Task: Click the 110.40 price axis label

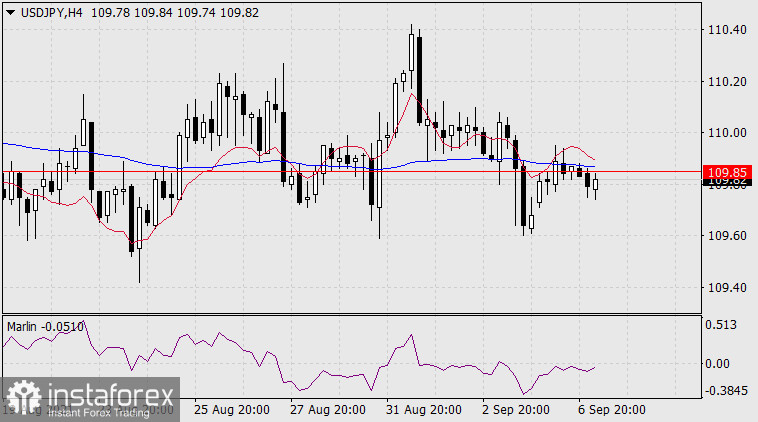Action: (726, 30)
